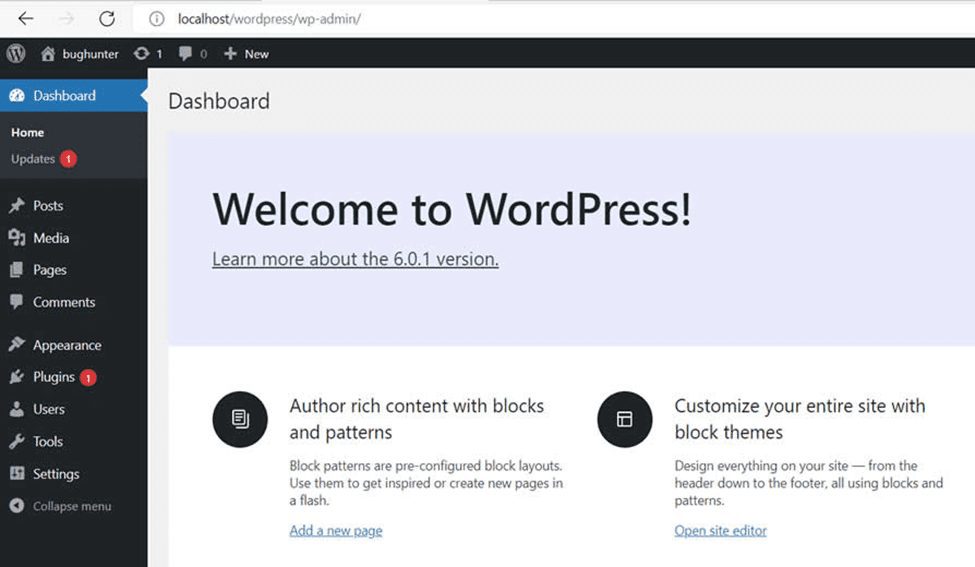
Task: Click the red Updates count badge
Action: [68, 159]
